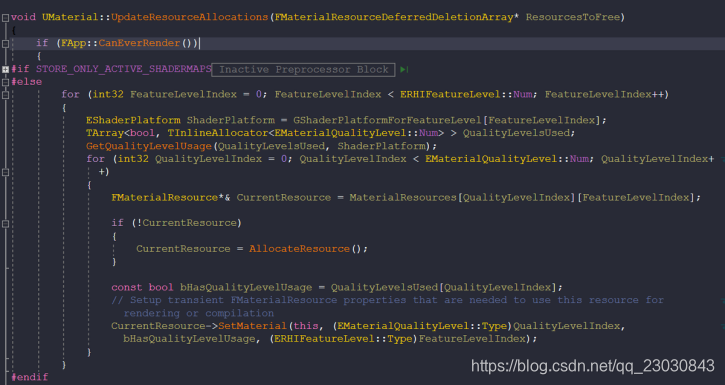
Task: Collapse the FeatureLevelIndex for loop
Action: click(5, 95)
